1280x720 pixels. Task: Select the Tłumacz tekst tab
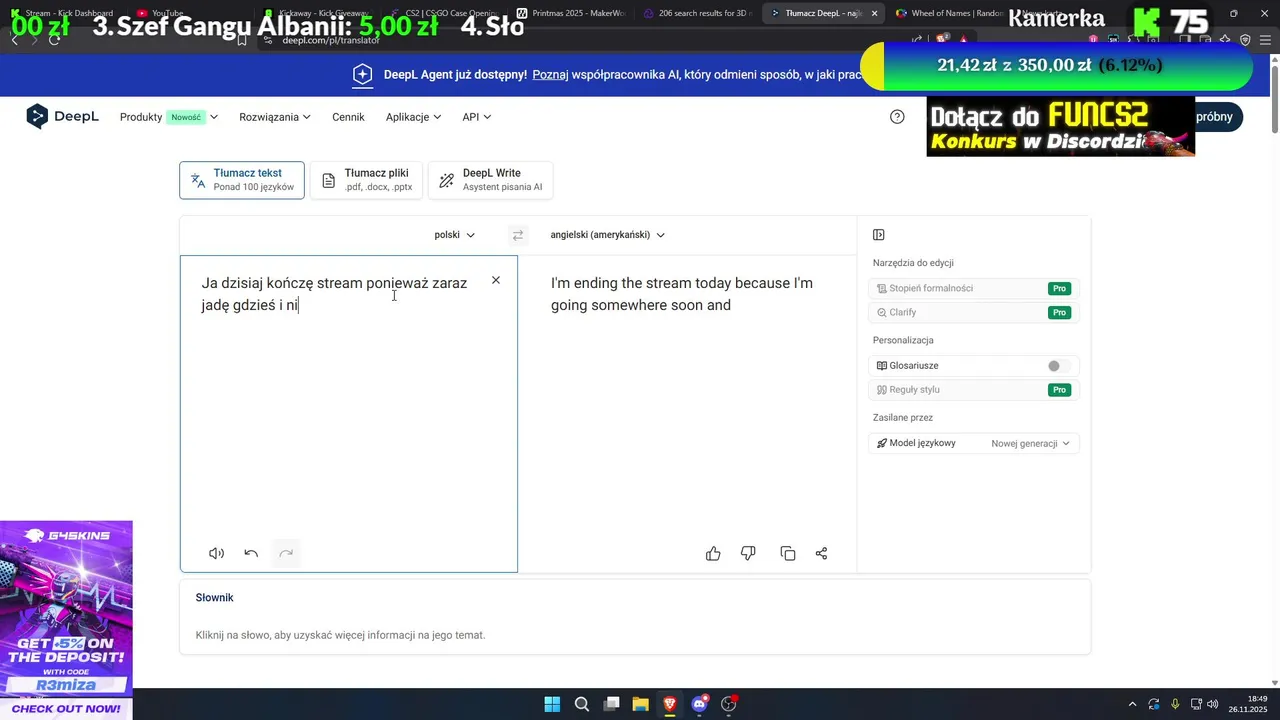[242, 180]
